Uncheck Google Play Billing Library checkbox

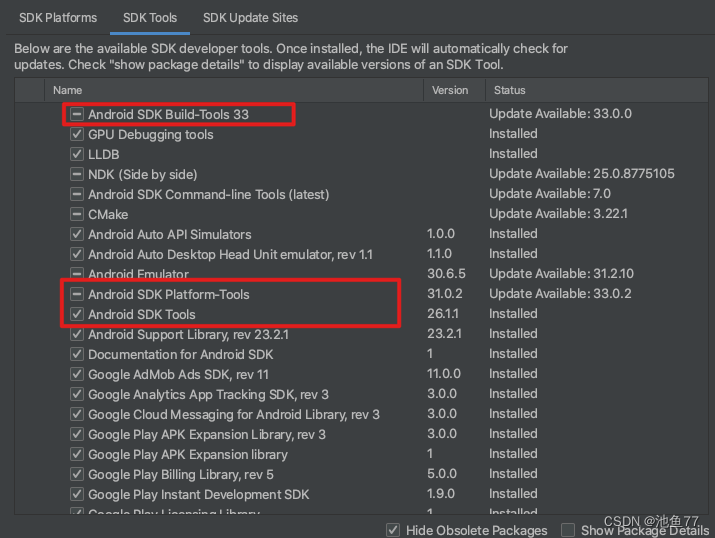[x=77, y=474]
